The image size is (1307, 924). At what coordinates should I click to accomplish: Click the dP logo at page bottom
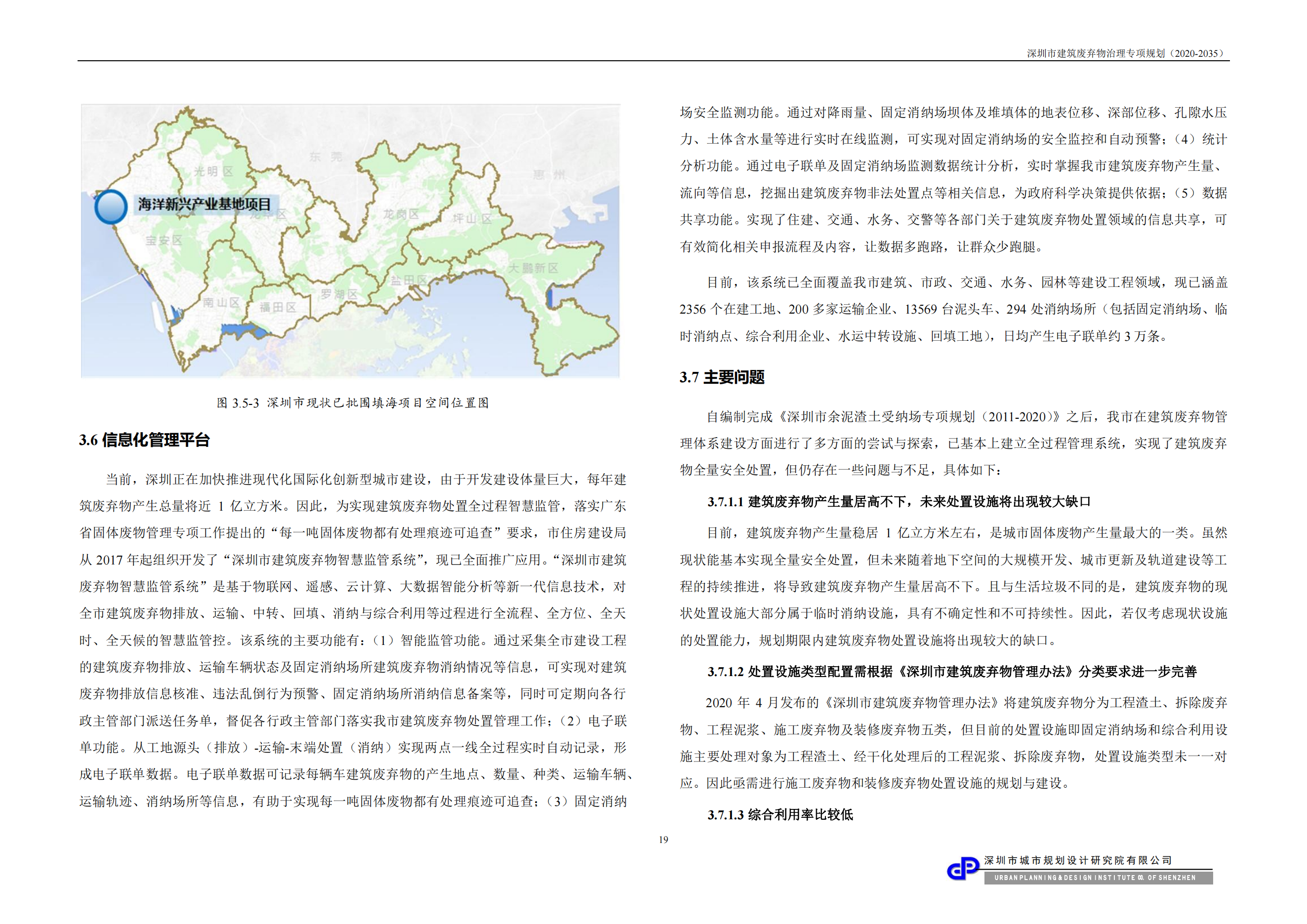(x=963, y=868)
